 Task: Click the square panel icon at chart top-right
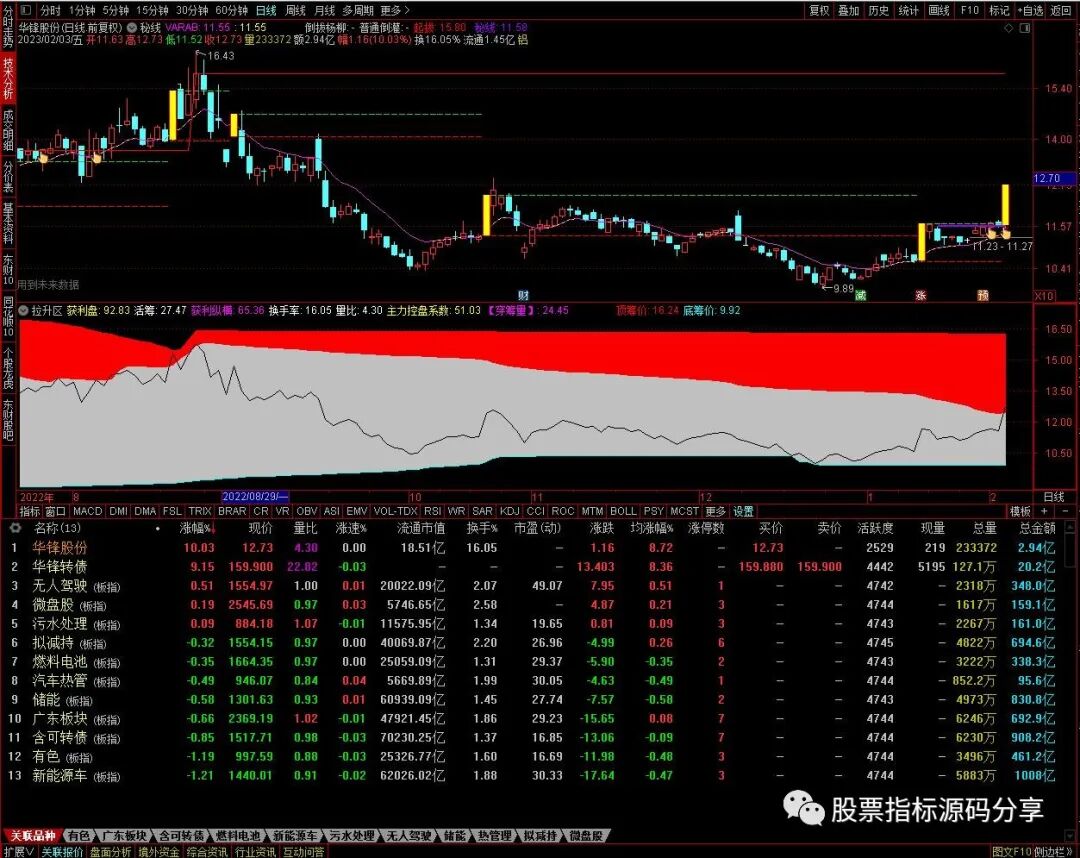(1025, 28)
